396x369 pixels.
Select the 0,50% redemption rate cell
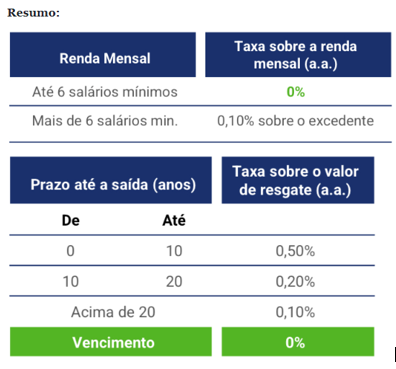coord(295,251)
